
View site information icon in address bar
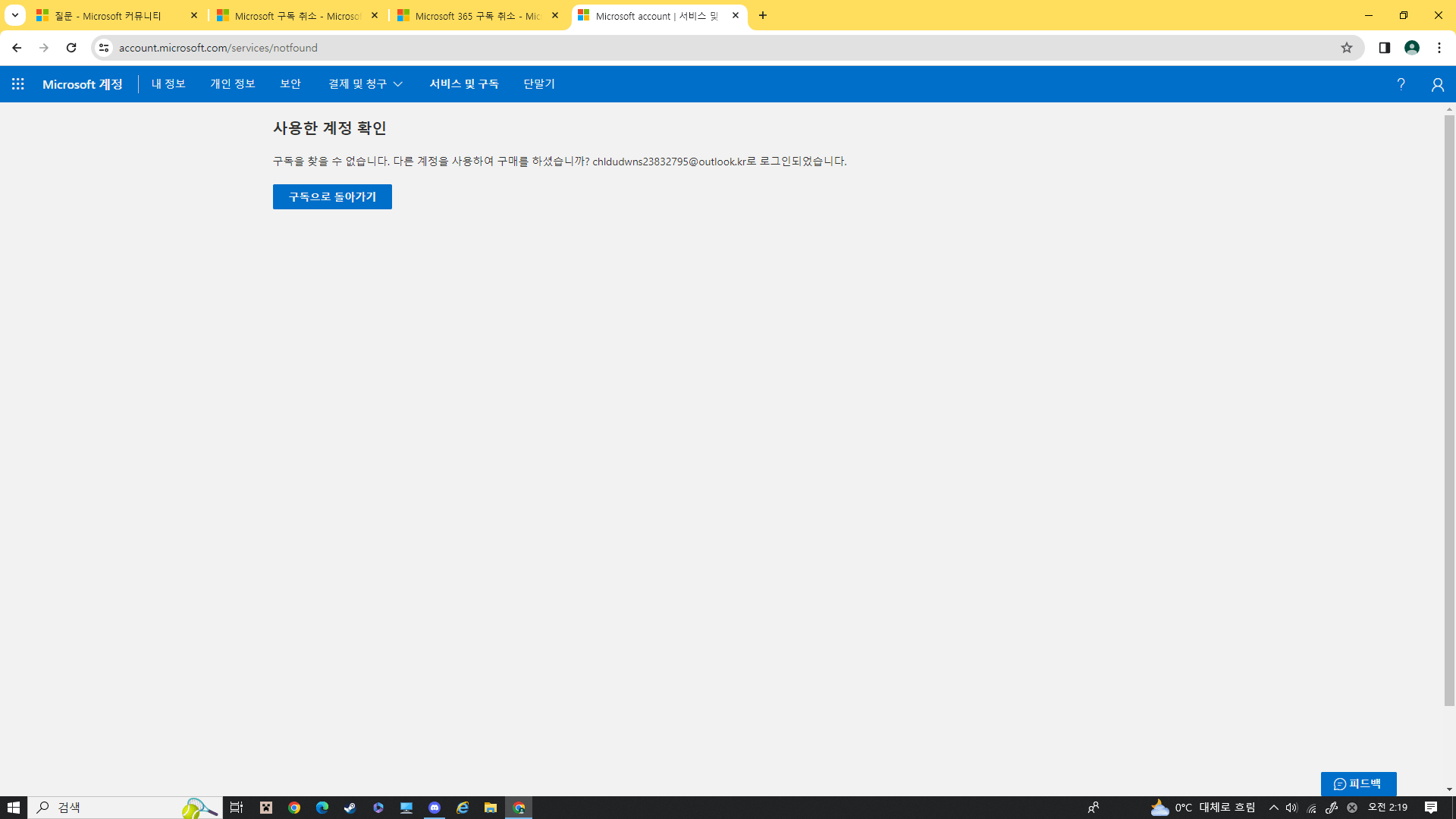pos(104,48)
